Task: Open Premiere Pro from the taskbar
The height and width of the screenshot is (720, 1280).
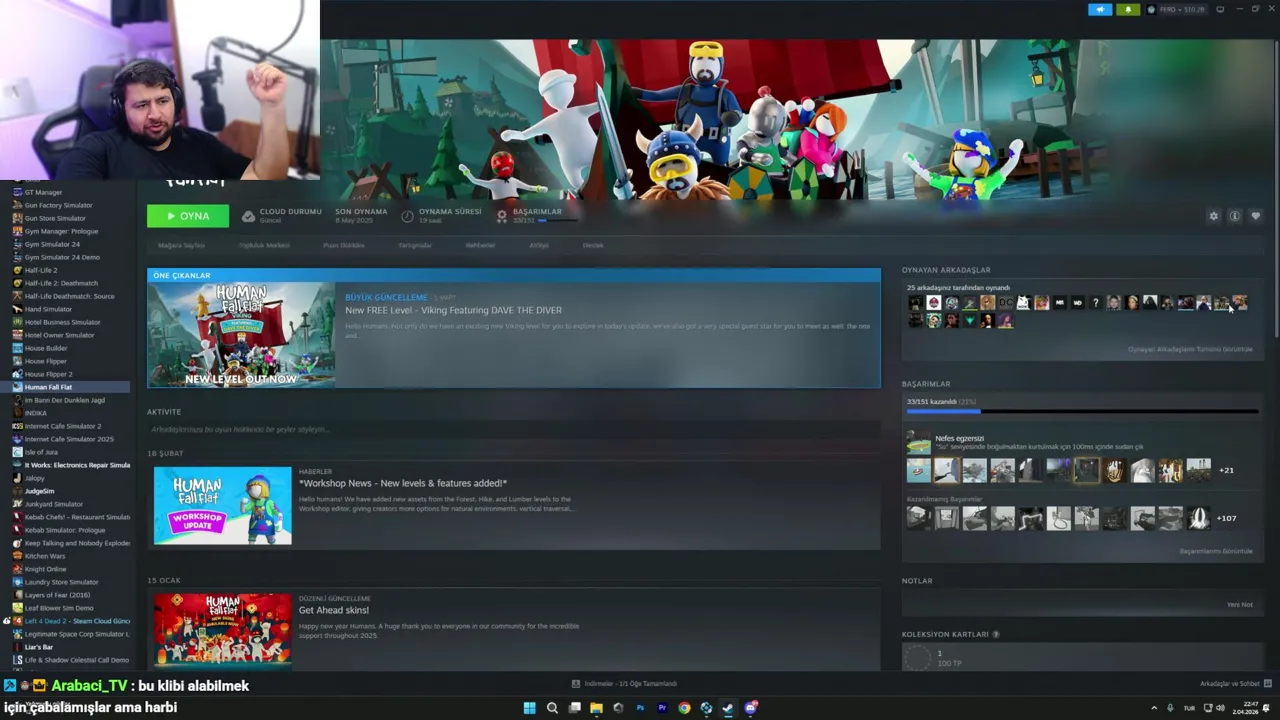Action: click(x=662, y=708)
